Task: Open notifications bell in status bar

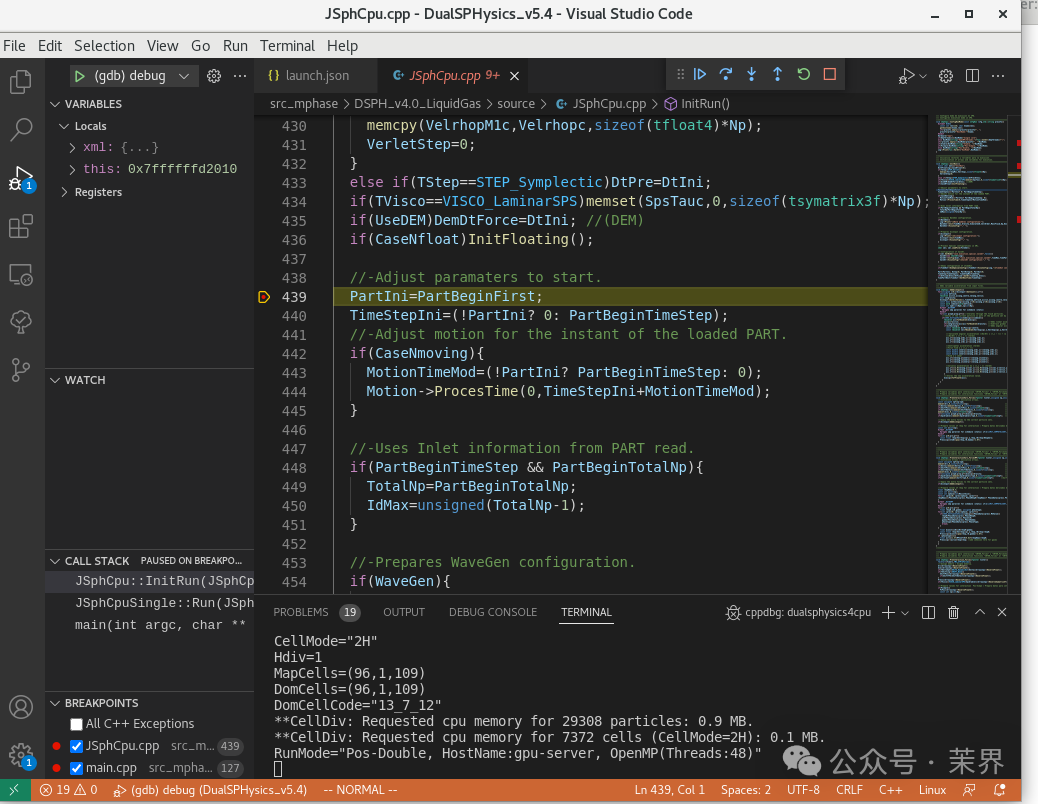Action: (x=1000, y=790)
